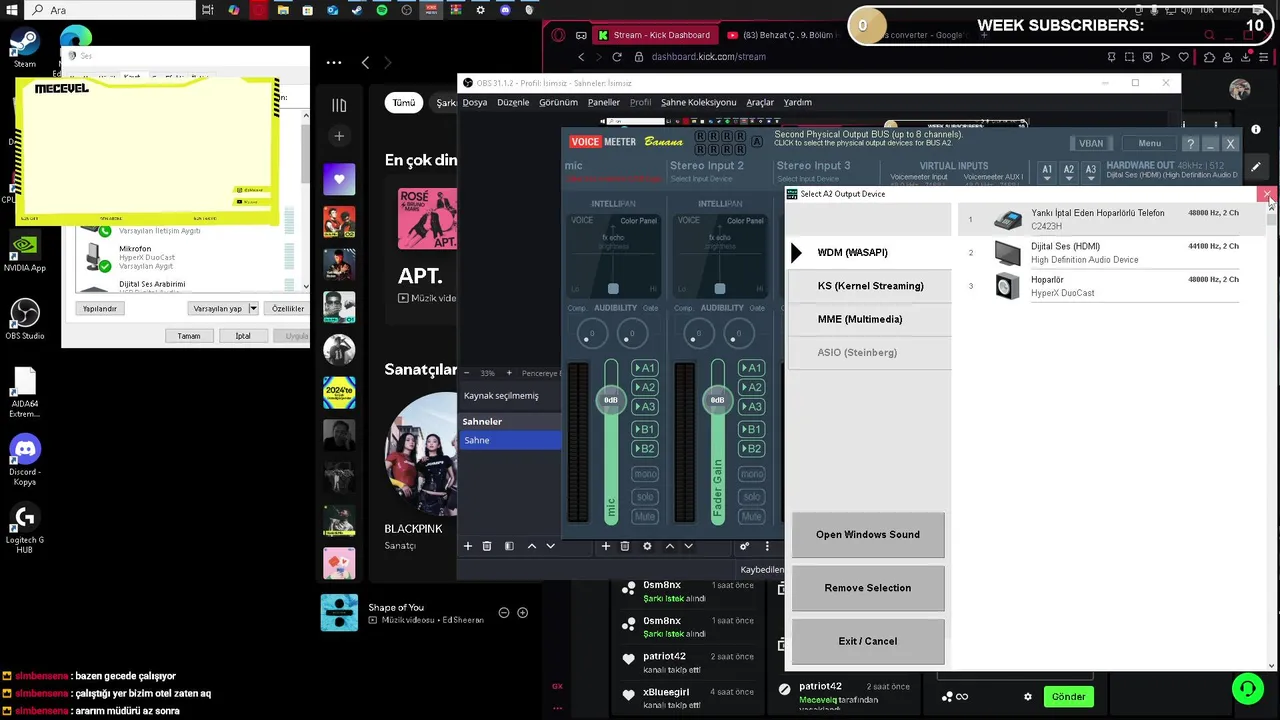Screen dimensions: 1280x720
Task: Send the chat message with Gönder
Action: pyautogui.click(x=1068, y=697)
